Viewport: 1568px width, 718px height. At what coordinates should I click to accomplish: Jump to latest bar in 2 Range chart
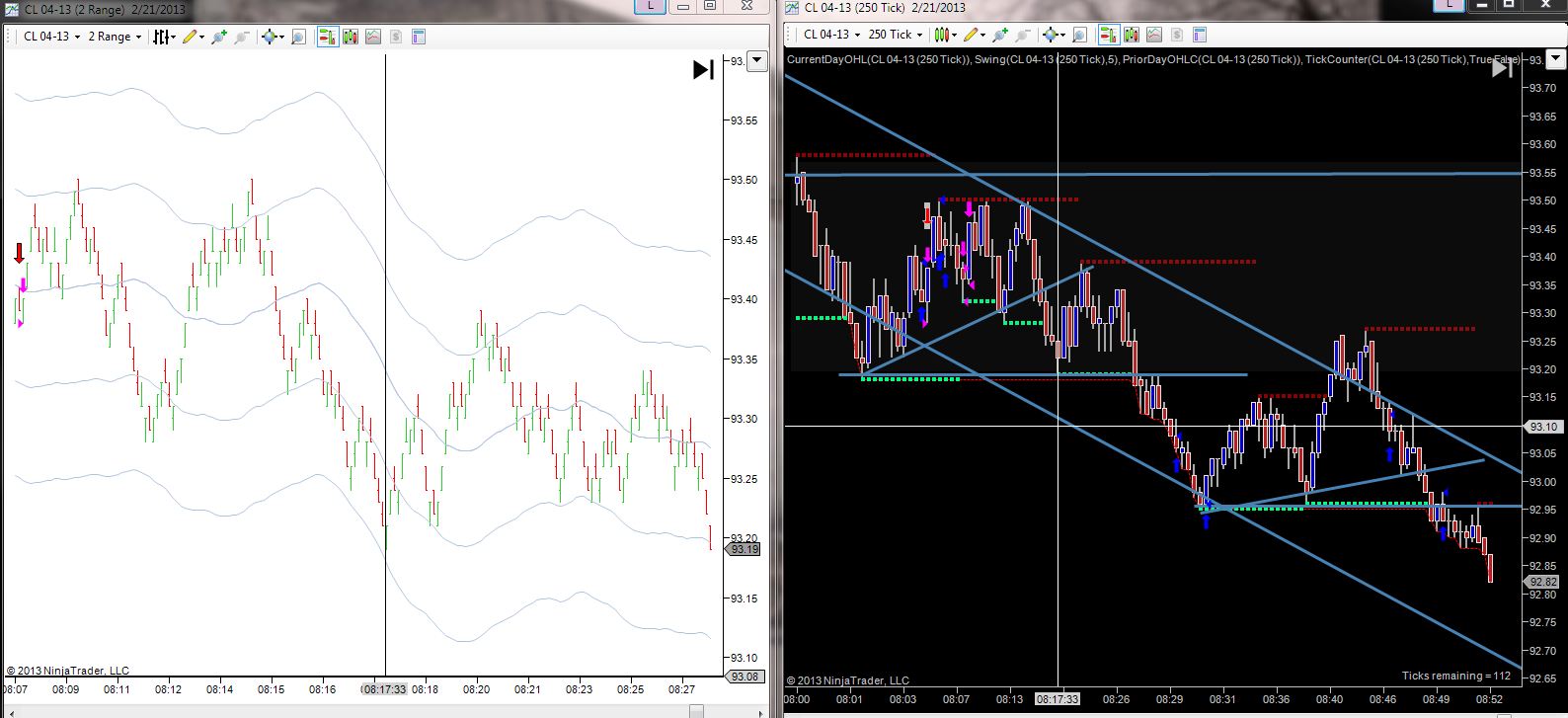click(x=703, y=69)
